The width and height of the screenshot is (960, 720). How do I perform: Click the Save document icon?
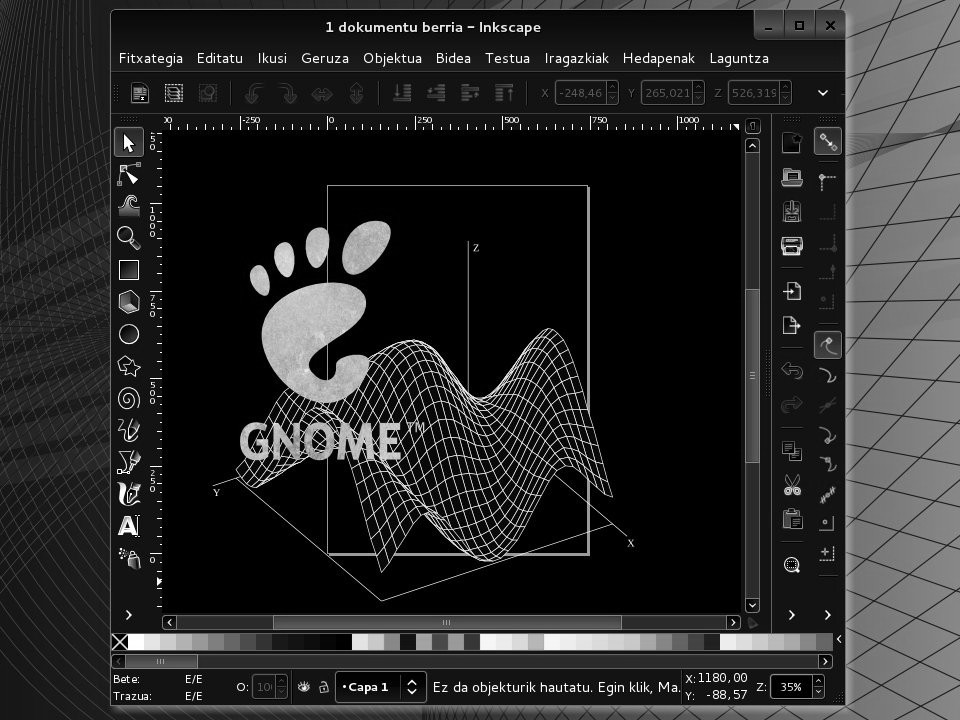click(x=792, y=212)
